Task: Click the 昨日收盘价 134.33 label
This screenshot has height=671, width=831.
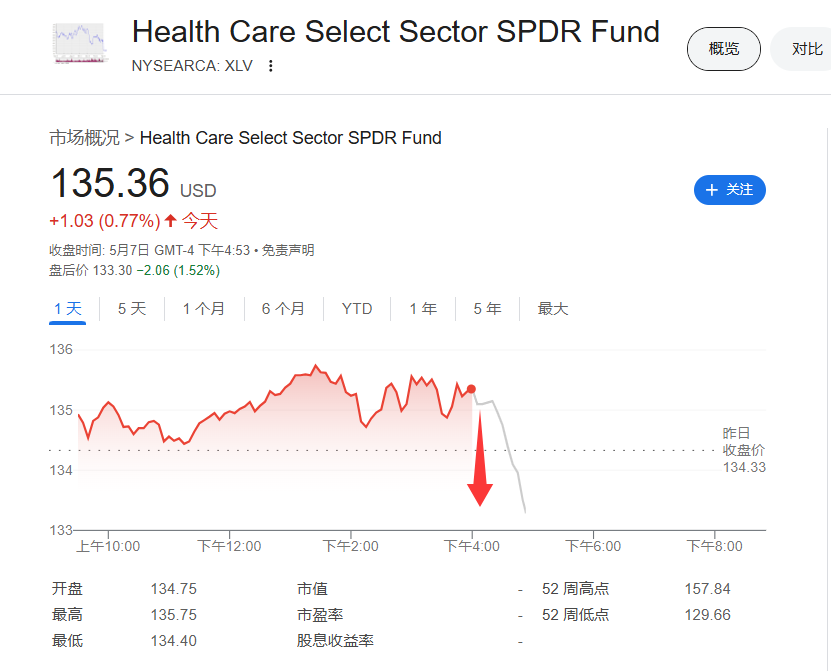Action: 744,450
